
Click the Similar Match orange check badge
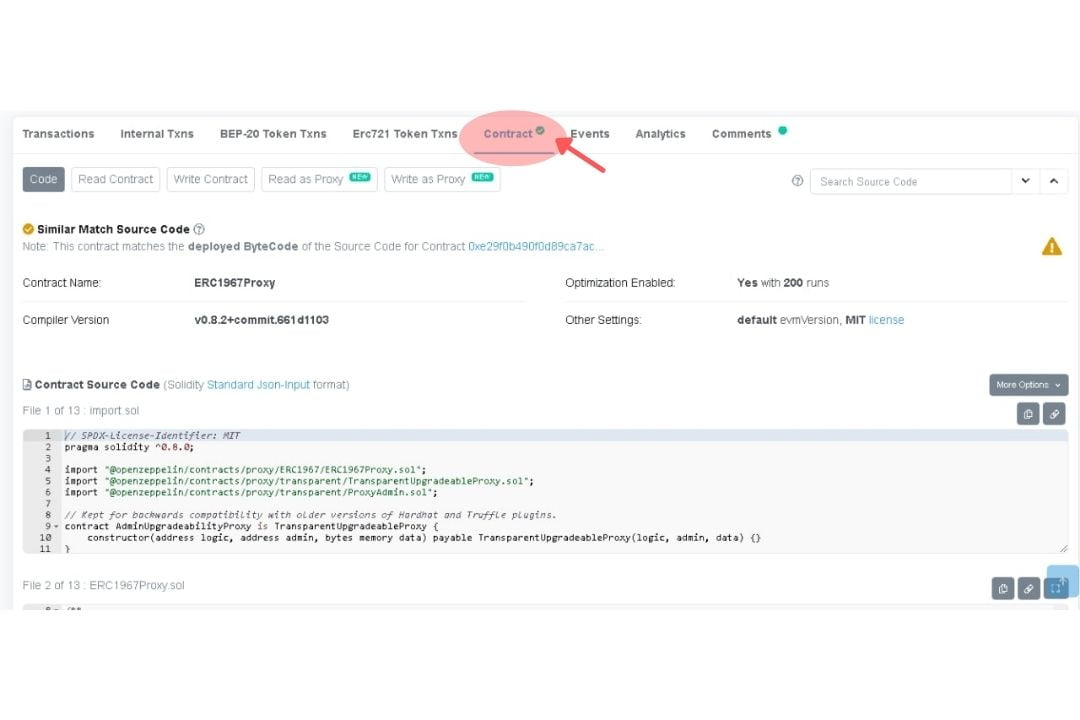(x=28, y=229)
